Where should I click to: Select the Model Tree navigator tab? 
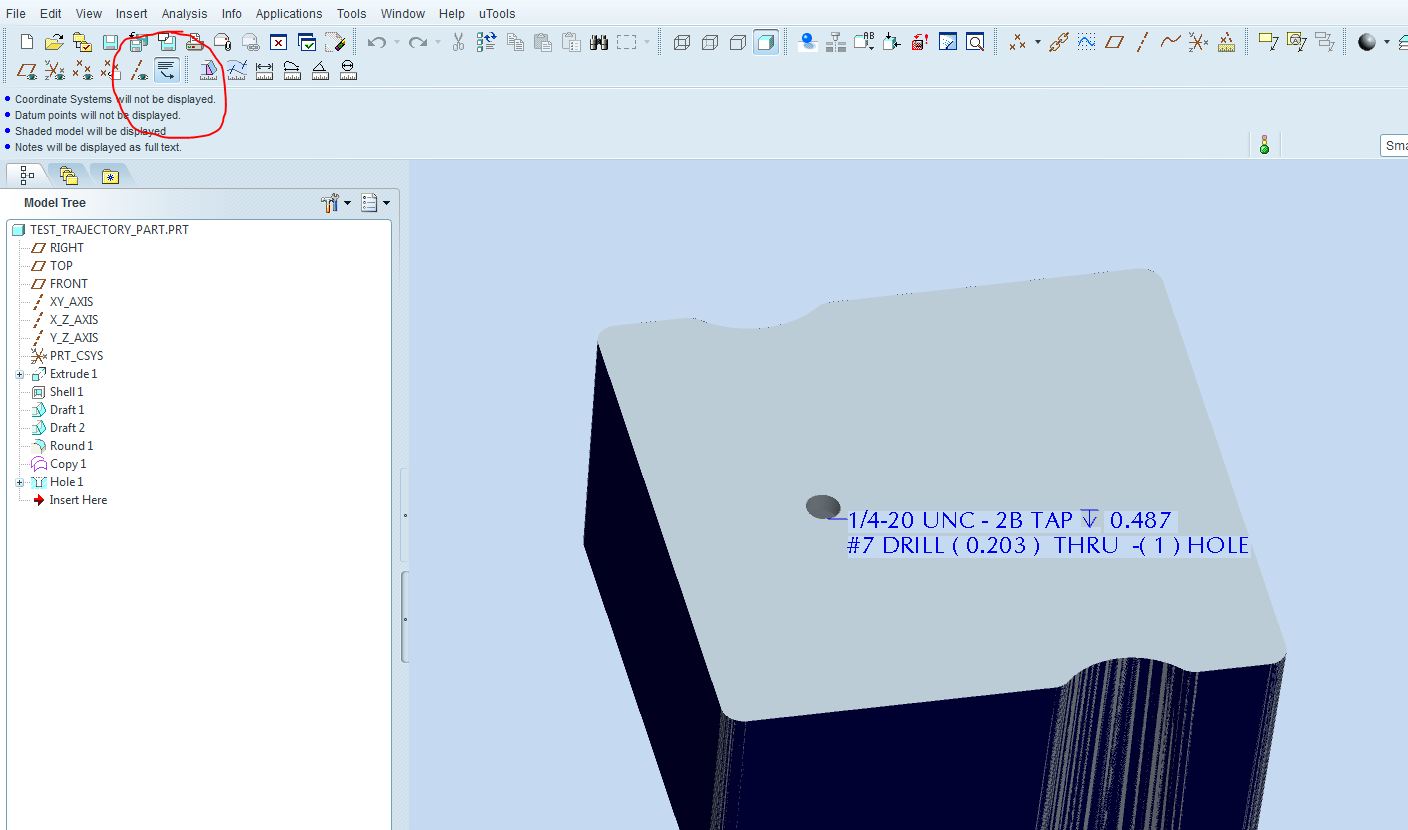(x=27, y=175)
